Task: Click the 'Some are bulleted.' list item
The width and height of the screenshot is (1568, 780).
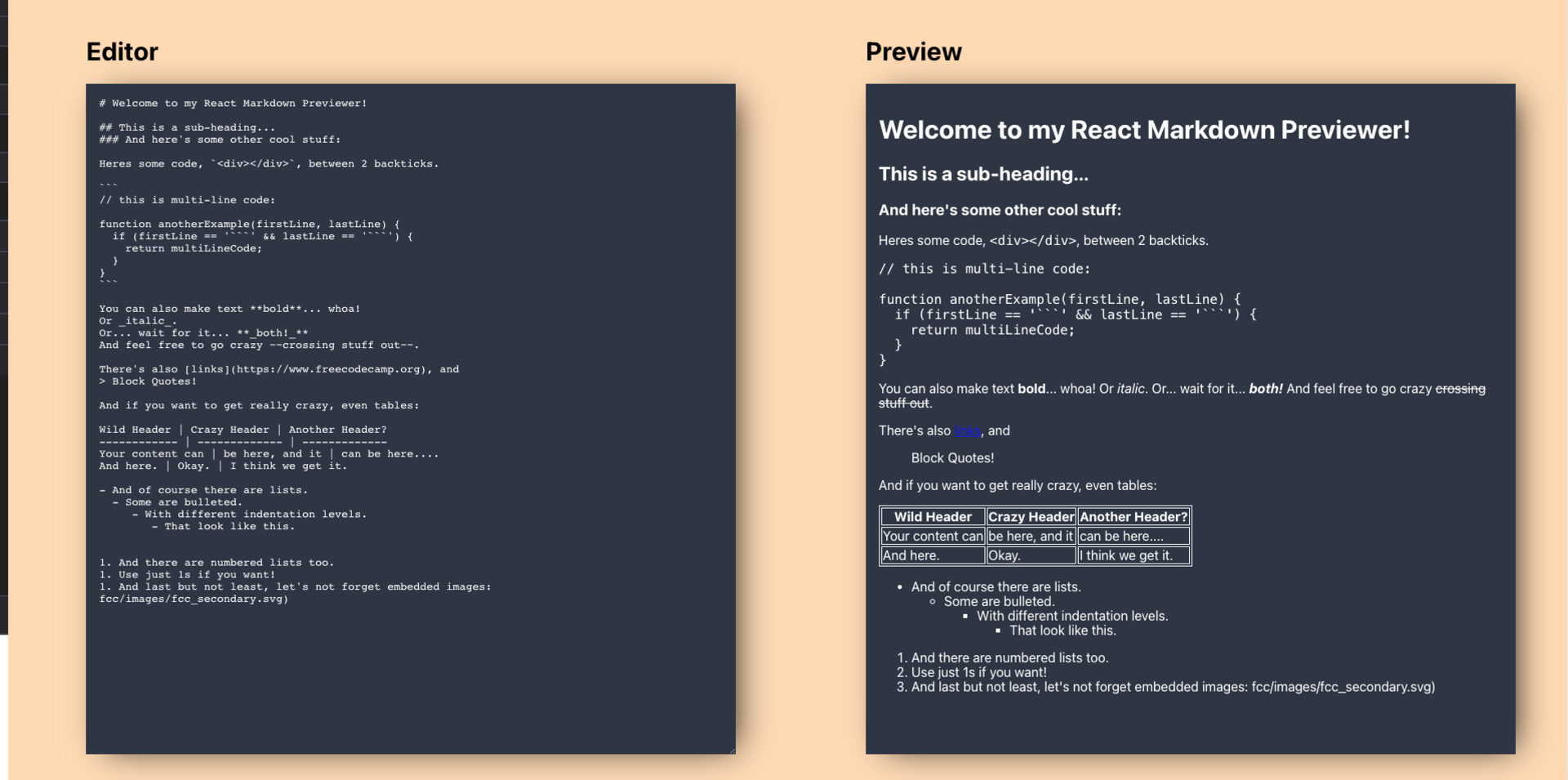Action: (x=999, y=602)
